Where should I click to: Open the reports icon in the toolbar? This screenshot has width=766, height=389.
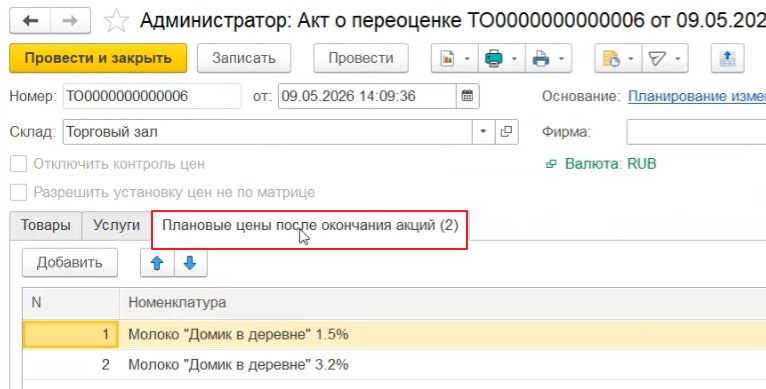(447, 59)
